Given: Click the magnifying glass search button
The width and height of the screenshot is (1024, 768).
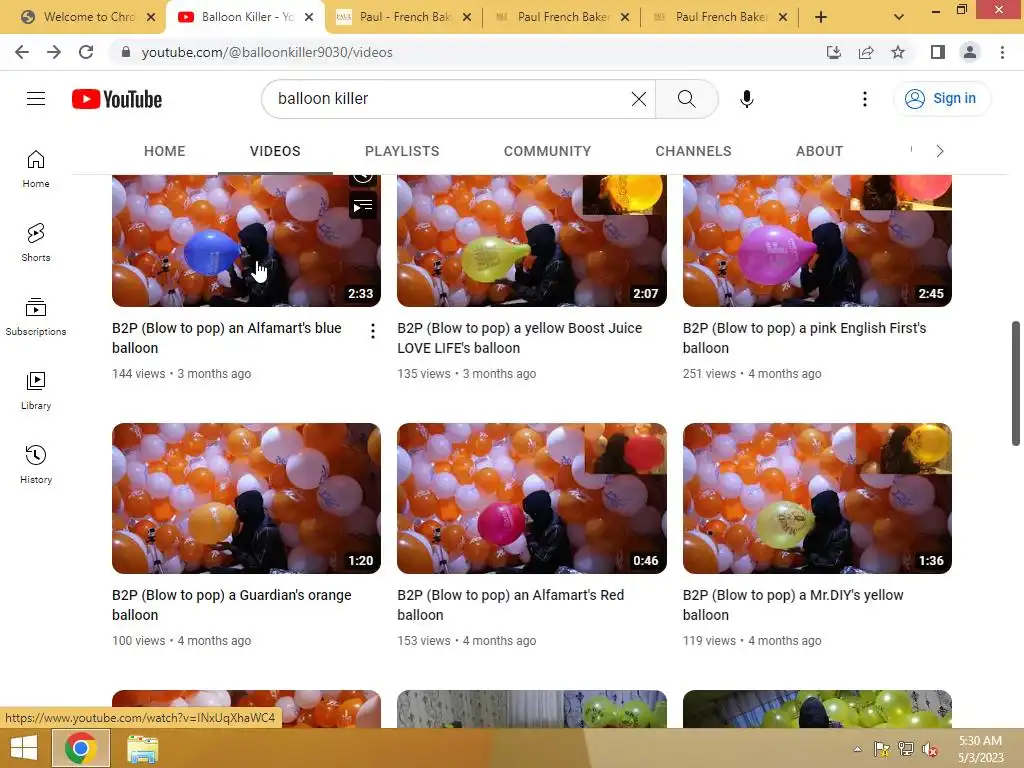Looking at the screenshot, I should tap(686, 99).
